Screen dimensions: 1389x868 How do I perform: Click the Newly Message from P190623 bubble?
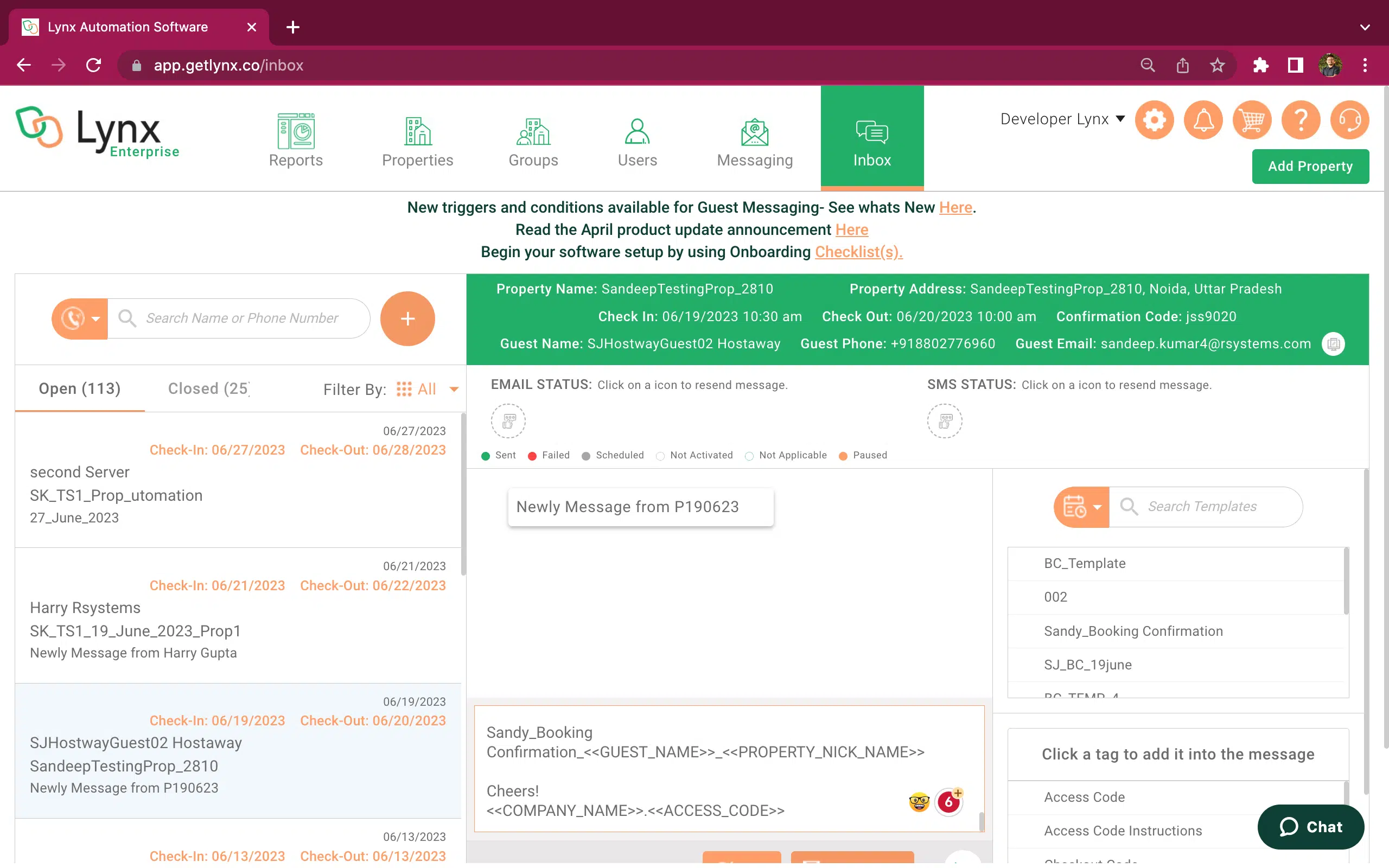coord(641,507)
